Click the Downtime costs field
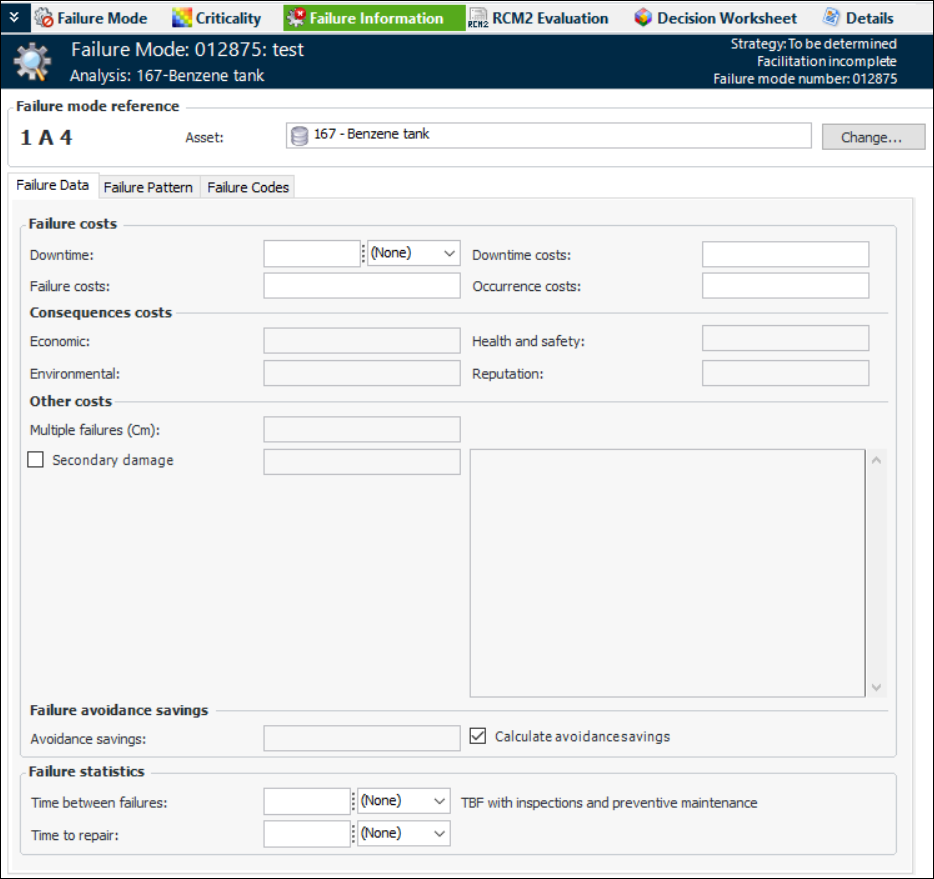The height and width of the screenshot is (879, 934). click(x=785, y=254)
